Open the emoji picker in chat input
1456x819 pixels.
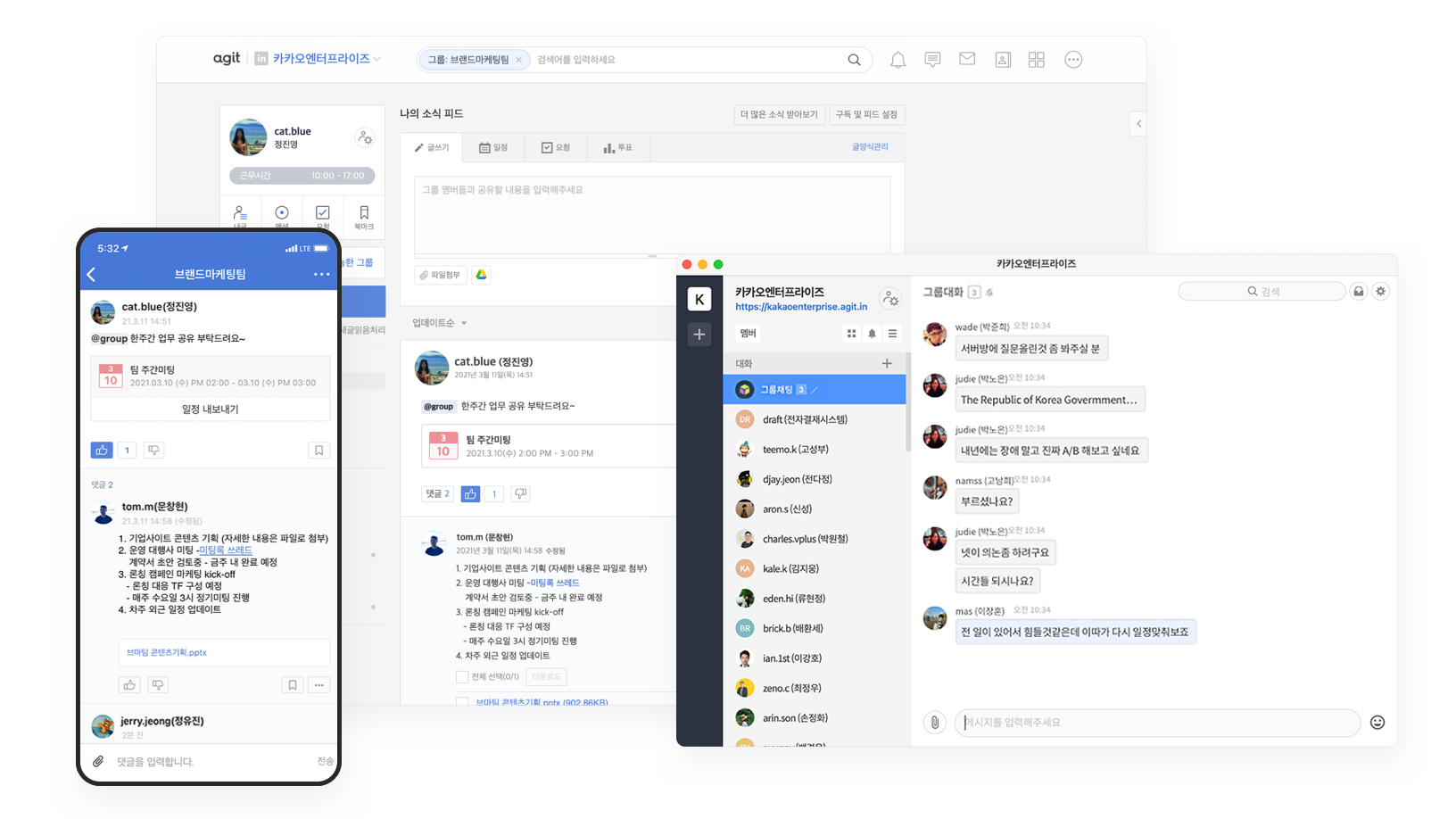[x=1377, y=723]
